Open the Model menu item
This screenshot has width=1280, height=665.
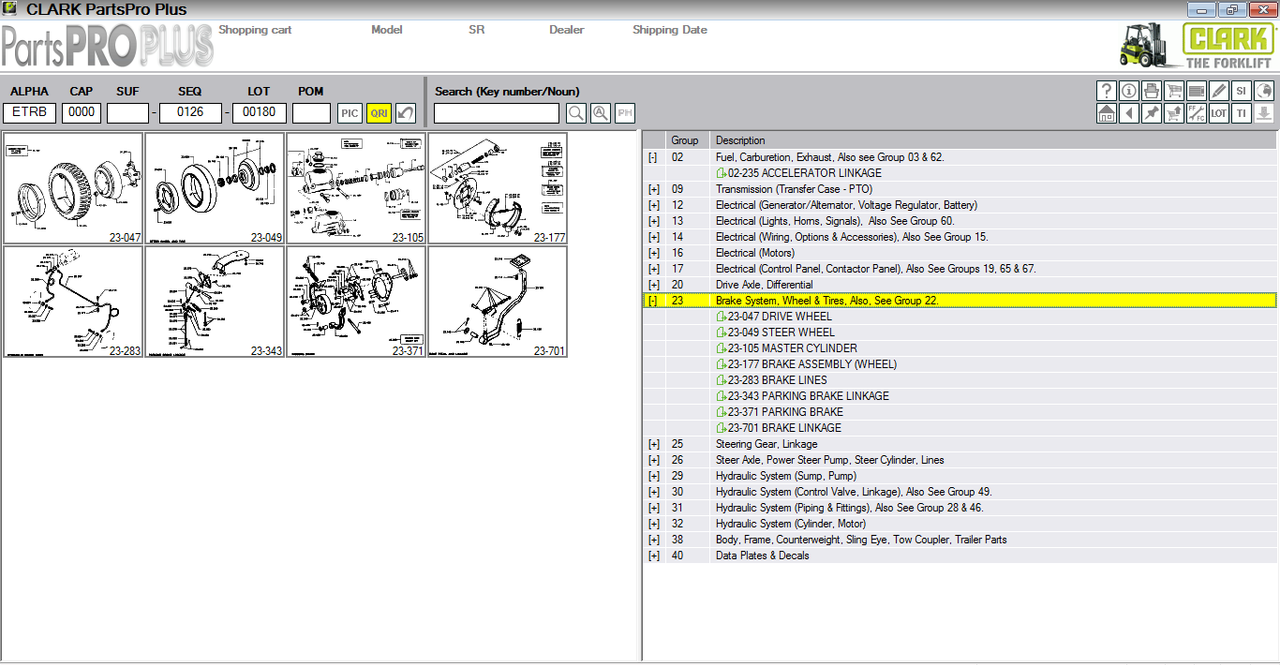click(x=386, y=30)
